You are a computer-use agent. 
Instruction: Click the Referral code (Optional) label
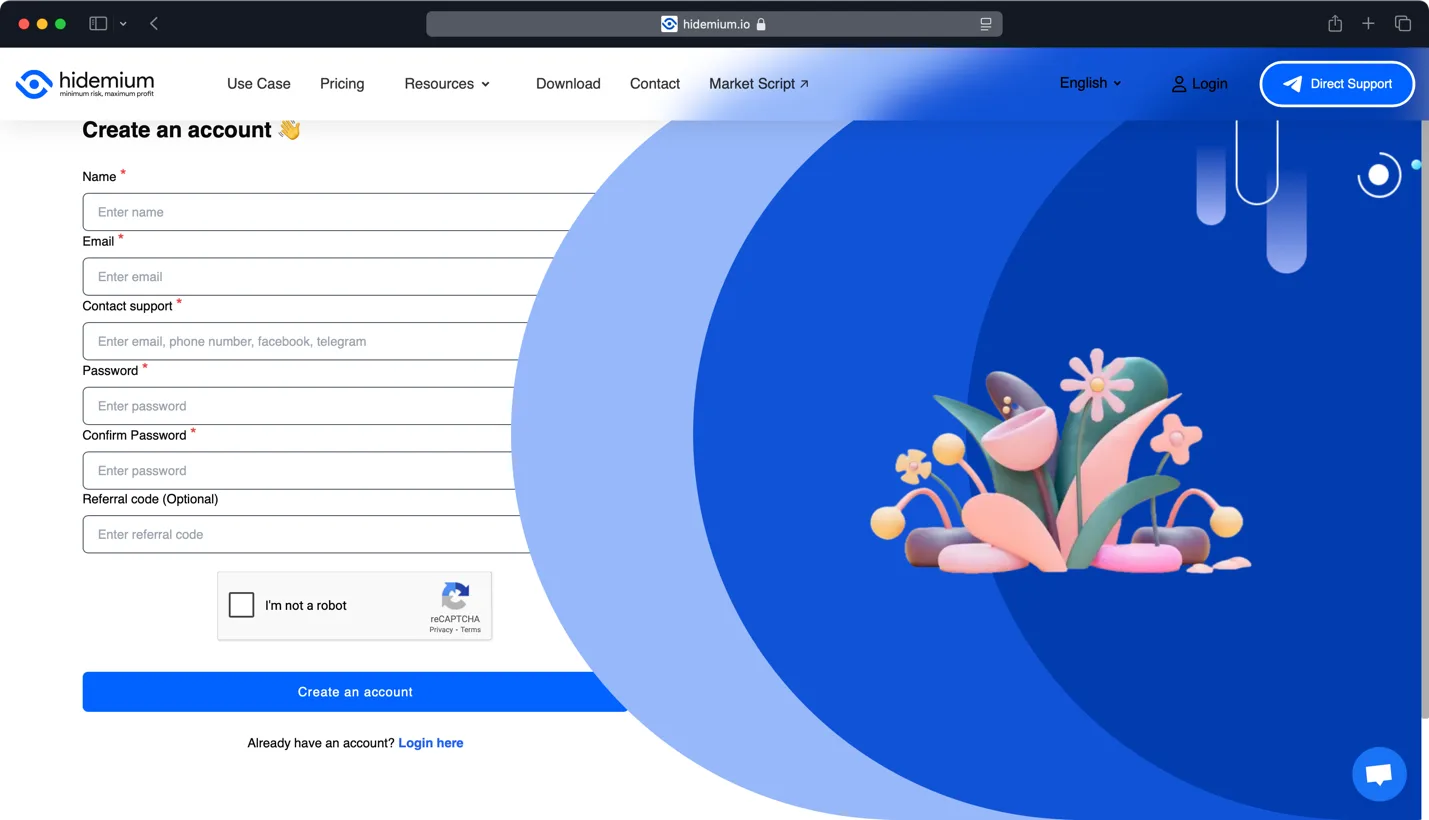point(150,499)
